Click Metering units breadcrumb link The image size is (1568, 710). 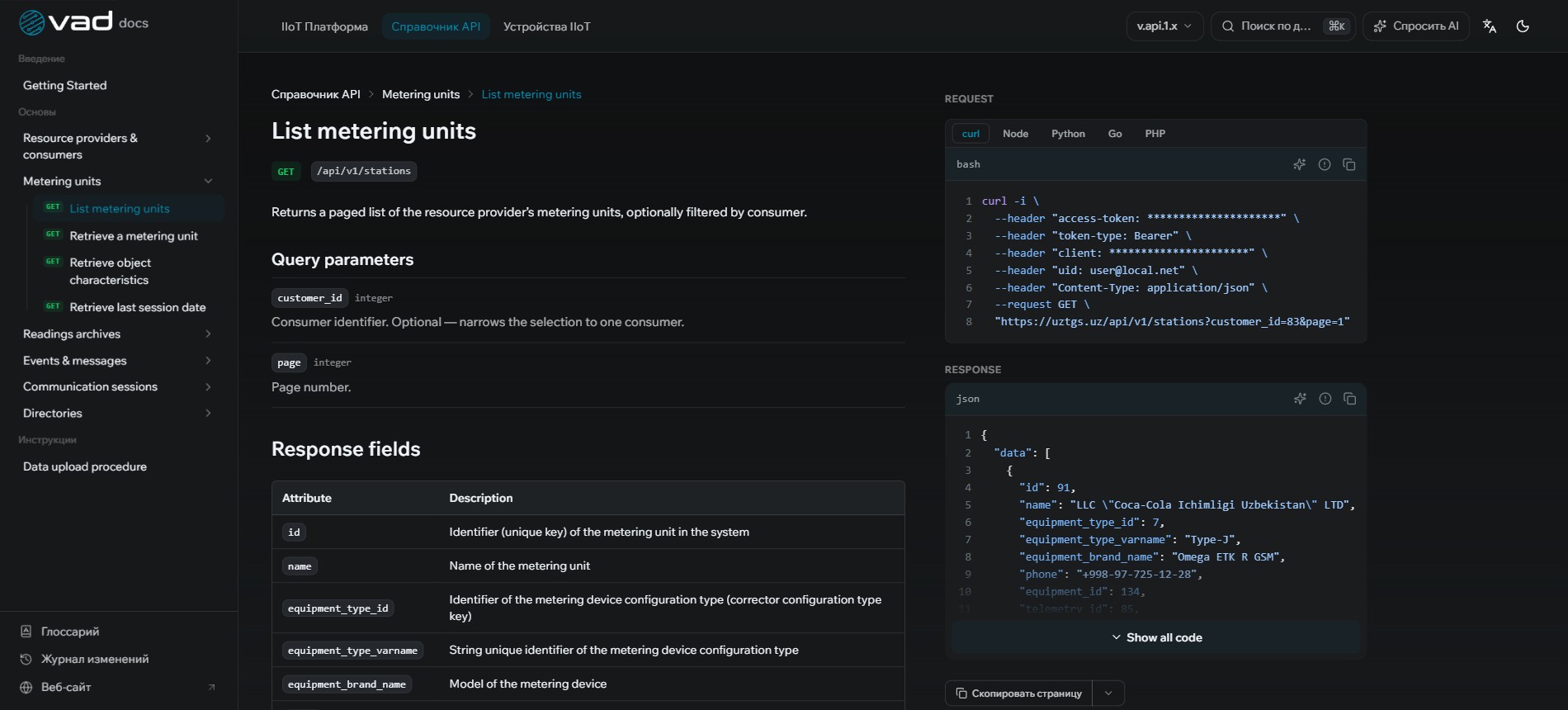click(x=421, y=94)
